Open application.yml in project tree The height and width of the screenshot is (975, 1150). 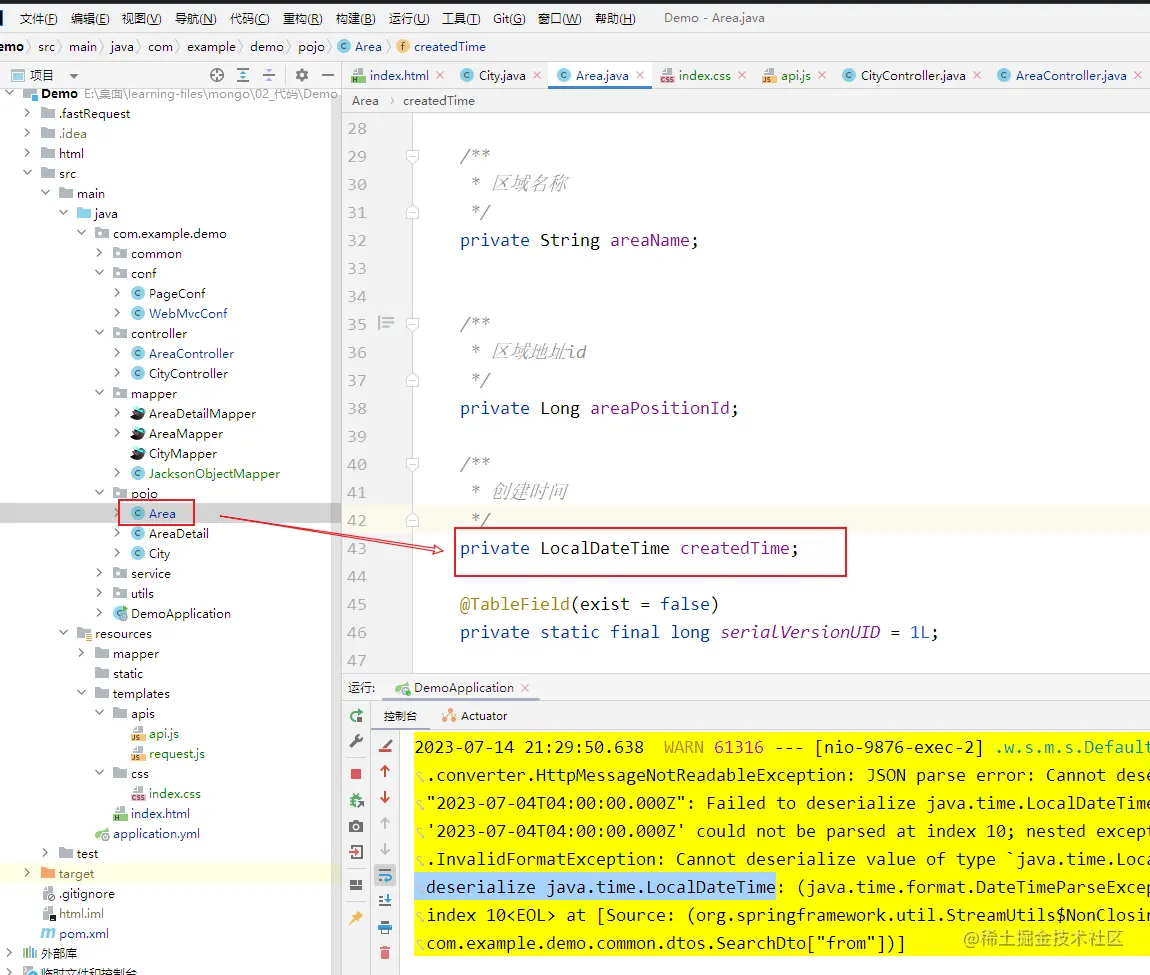[156, 833]
